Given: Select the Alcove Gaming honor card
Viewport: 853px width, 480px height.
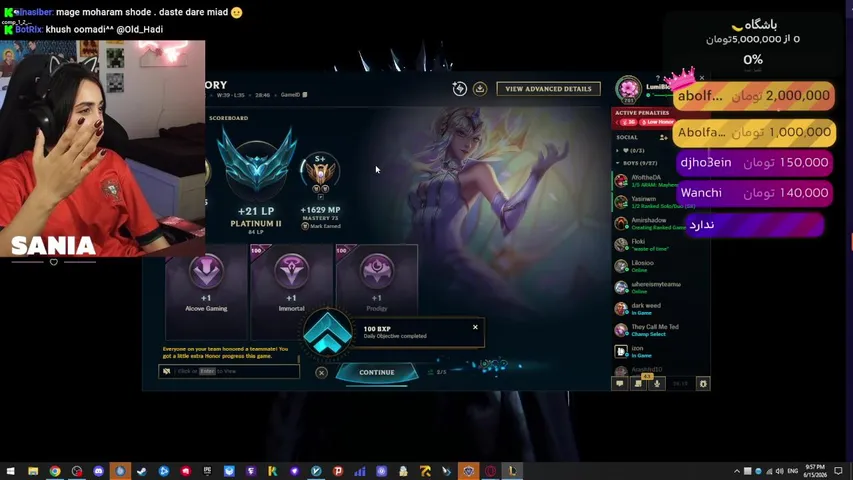Looking at the screenshot, I should point(206,291).
